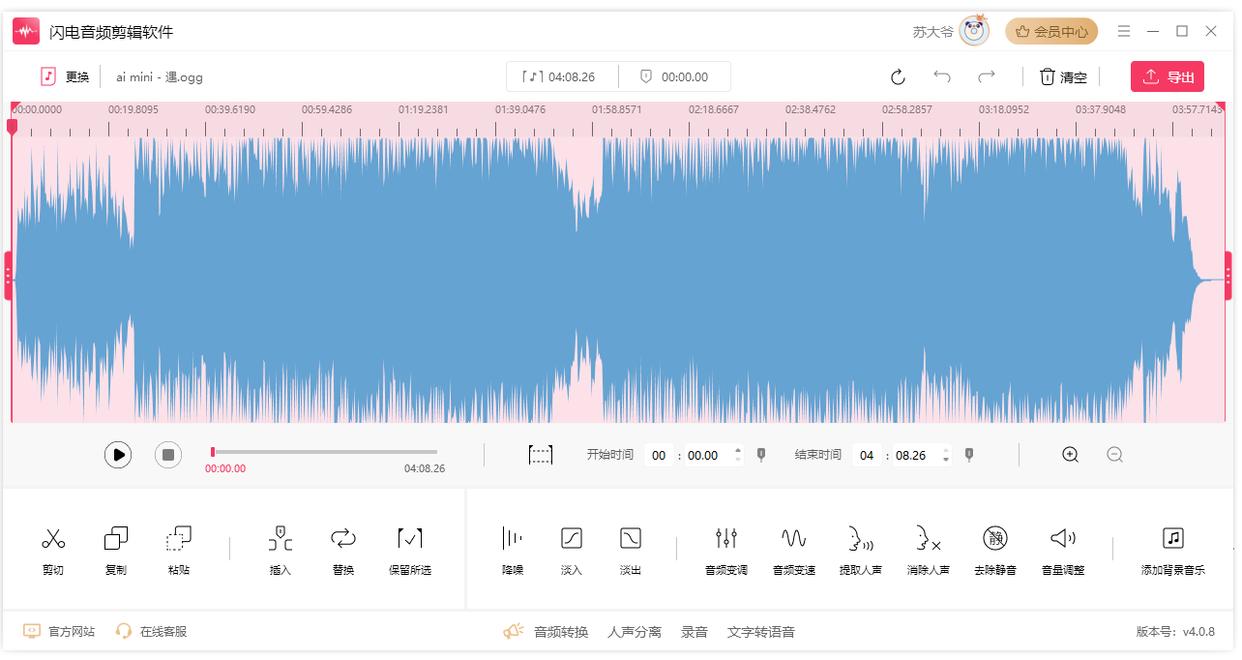
Task: Choose the 去除静音 remove silence tool
Action: coord(994,540)
